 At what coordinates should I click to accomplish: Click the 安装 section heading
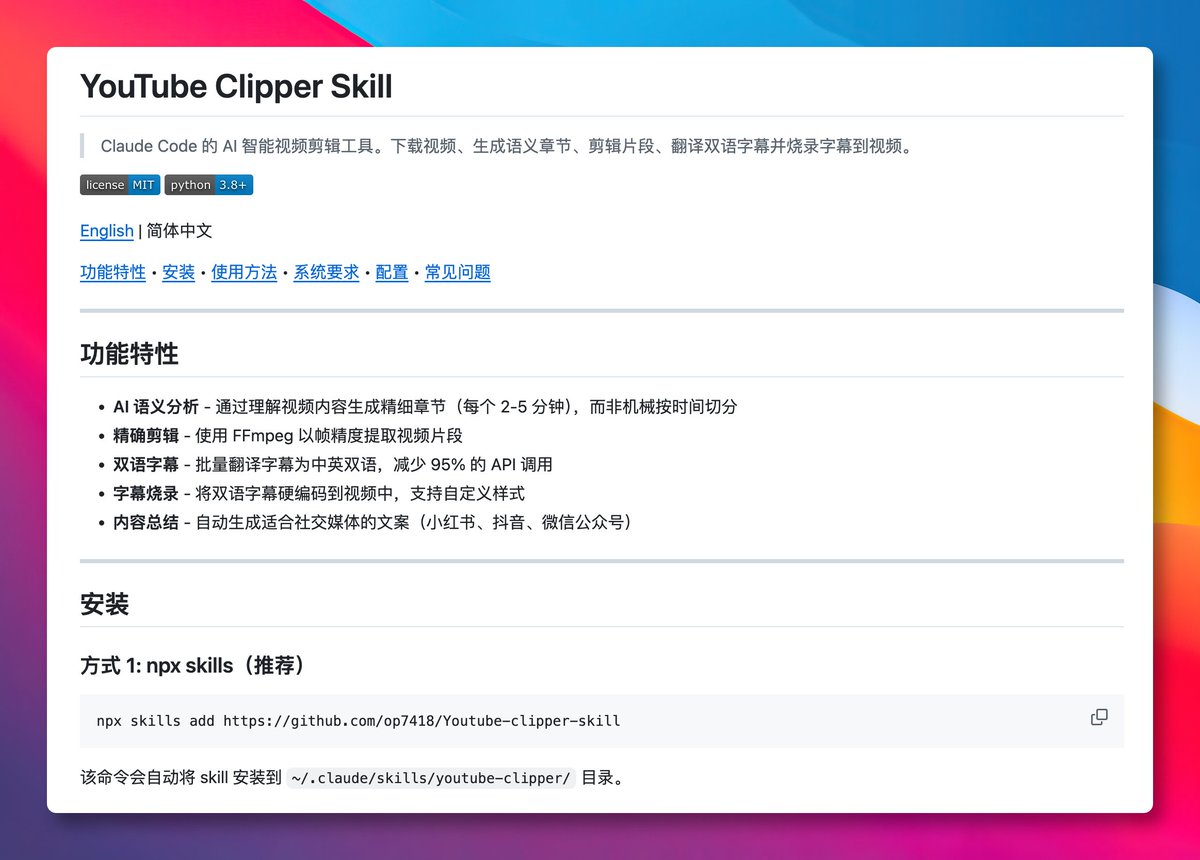(105, 604)
